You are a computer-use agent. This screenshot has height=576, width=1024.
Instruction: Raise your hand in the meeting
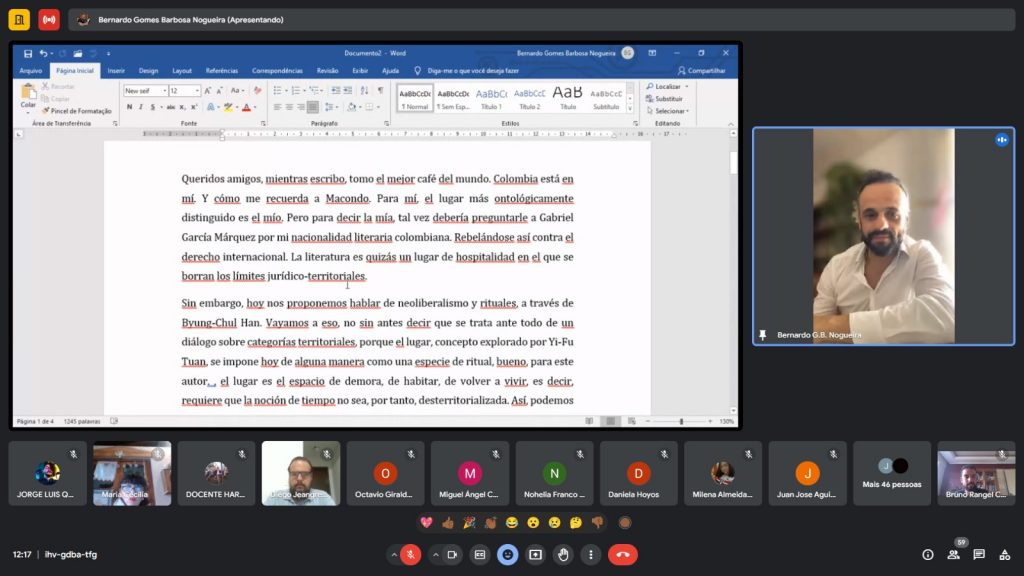pyautogui.click(x=564, y=554)
